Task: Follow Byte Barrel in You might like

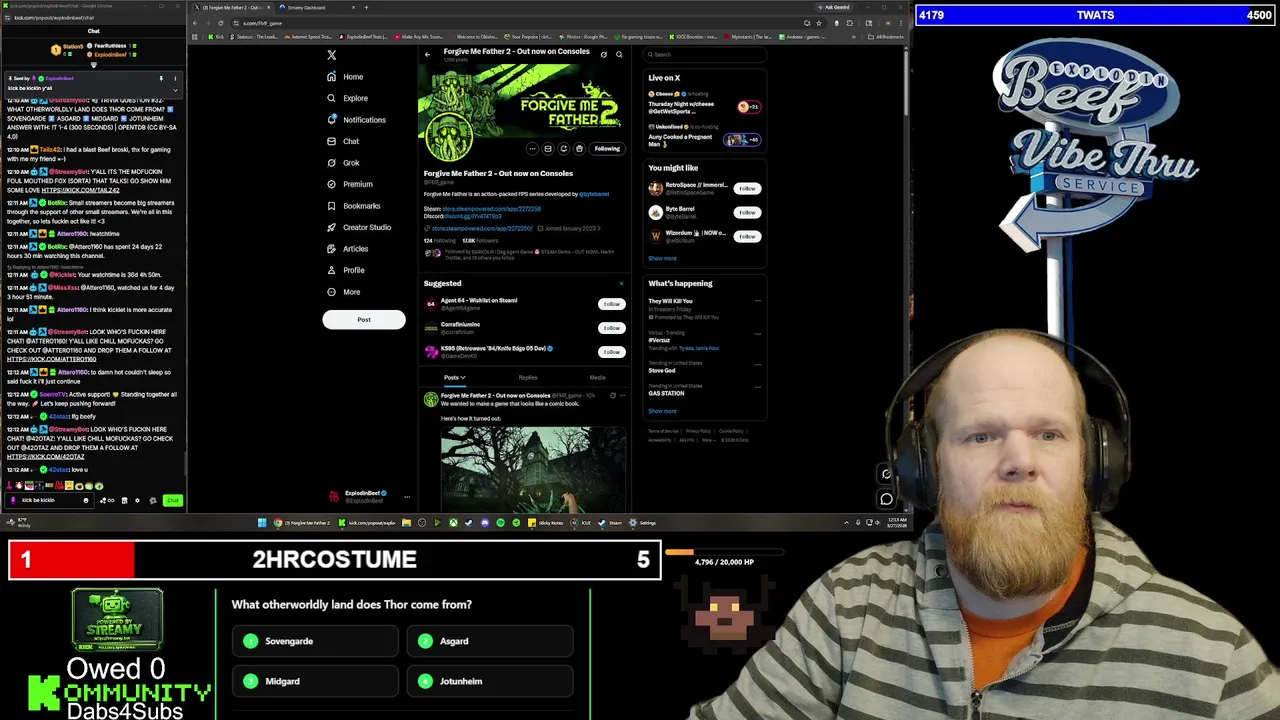Action: coord(747,212)
